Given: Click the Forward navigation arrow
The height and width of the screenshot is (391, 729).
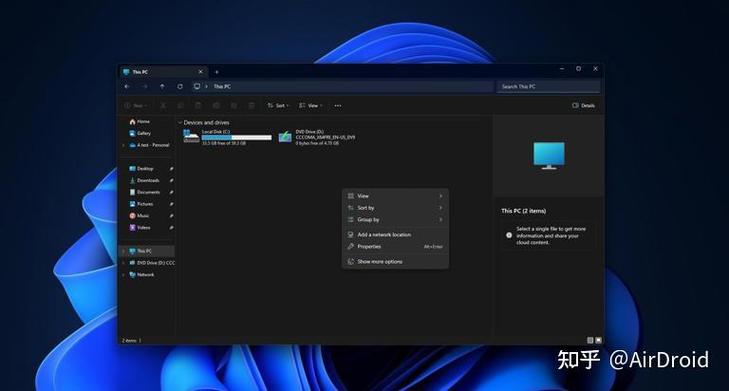Looking at the screenshot, I should coord(145,86).
